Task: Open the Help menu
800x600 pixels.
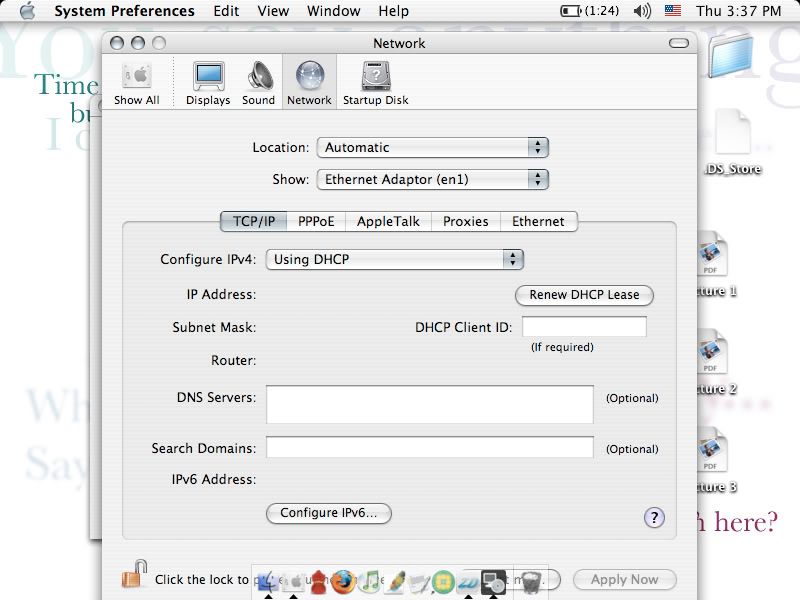Action: pos(393,11)
